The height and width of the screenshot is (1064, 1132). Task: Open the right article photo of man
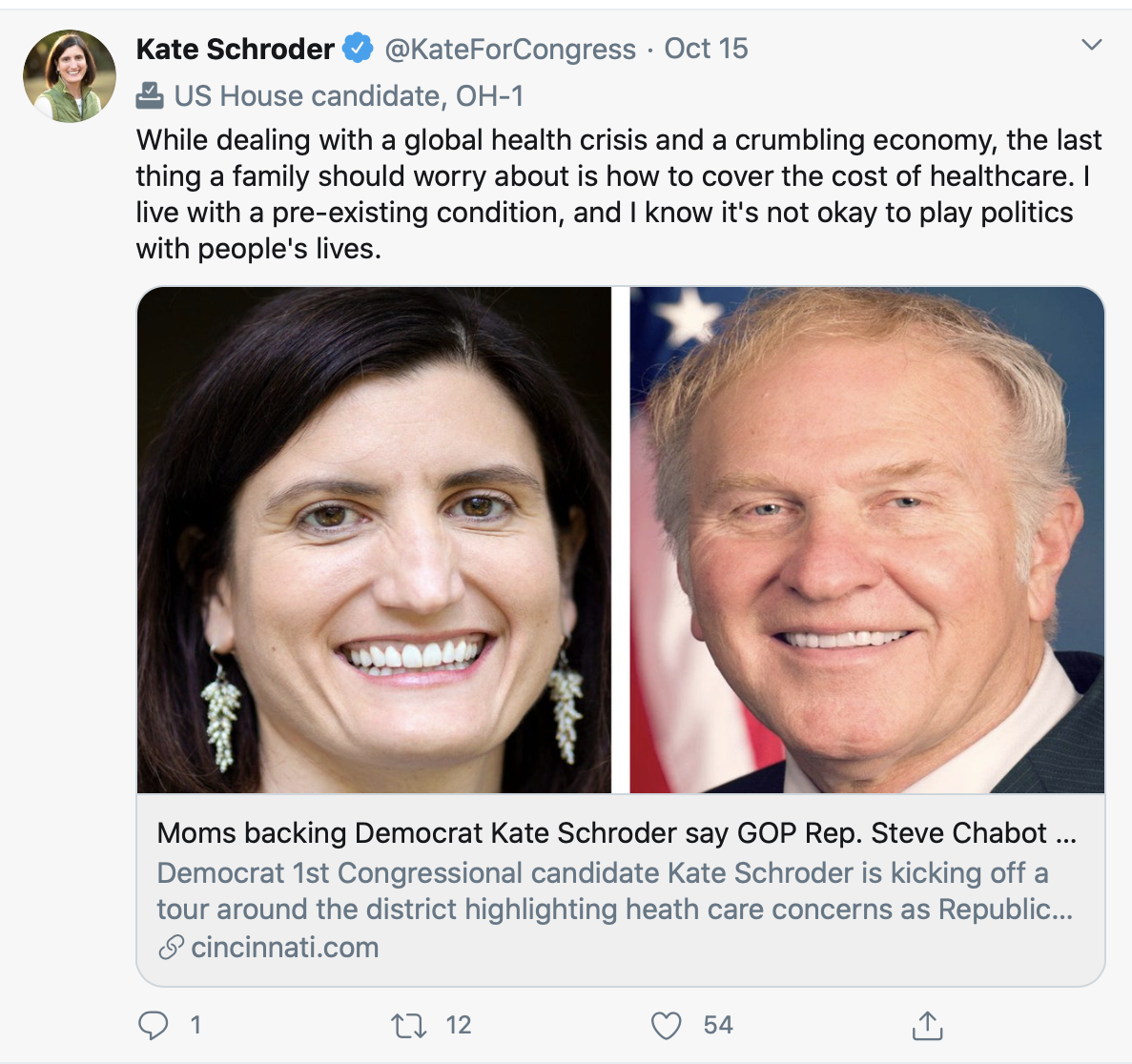[867, 540]
